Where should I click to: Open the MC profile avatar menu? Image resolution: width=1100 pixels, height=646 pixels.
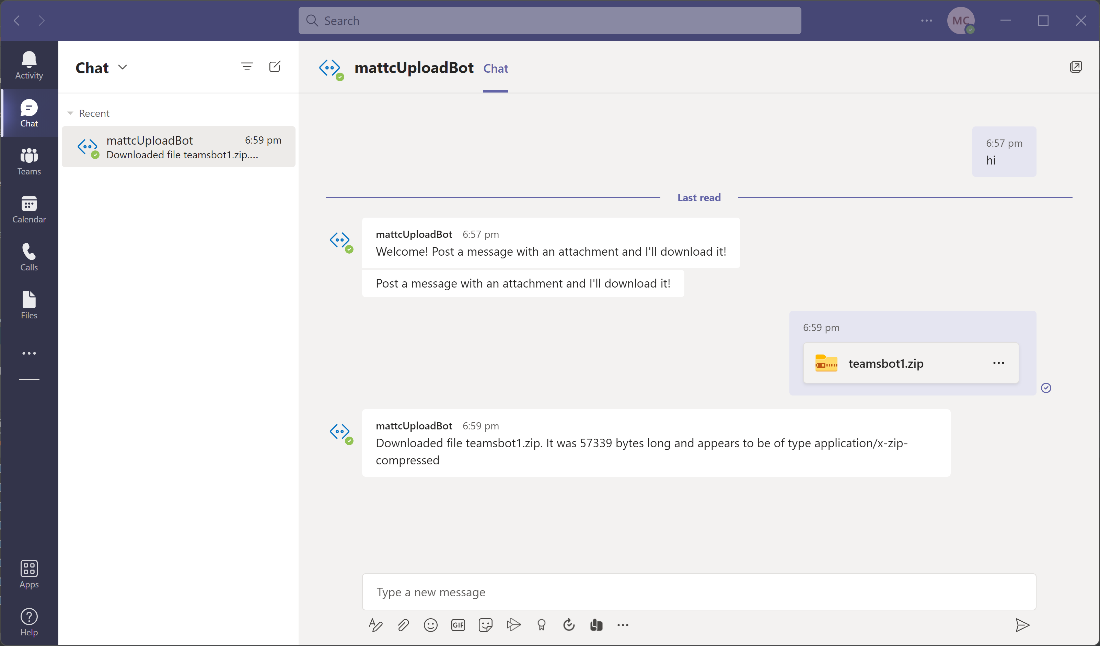pos(960,21)
